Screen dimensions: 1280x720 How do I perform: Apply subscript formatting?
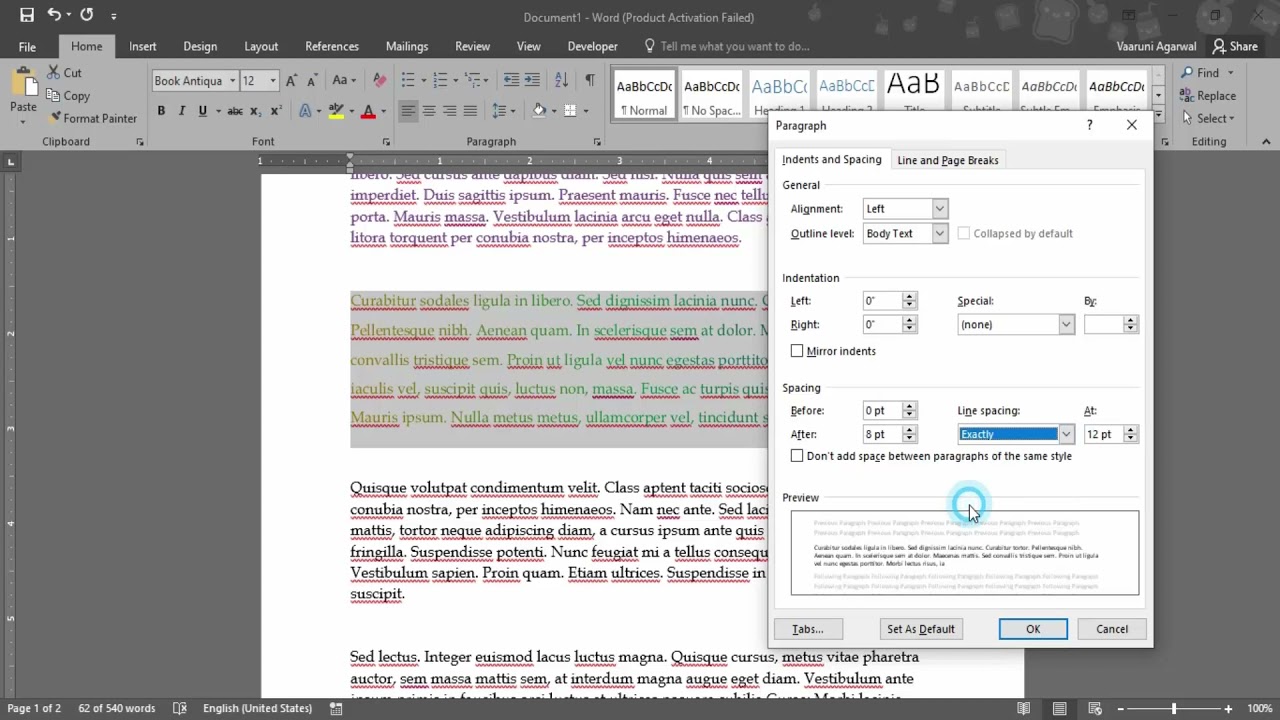pyautogui.click(x=255, y=111)
